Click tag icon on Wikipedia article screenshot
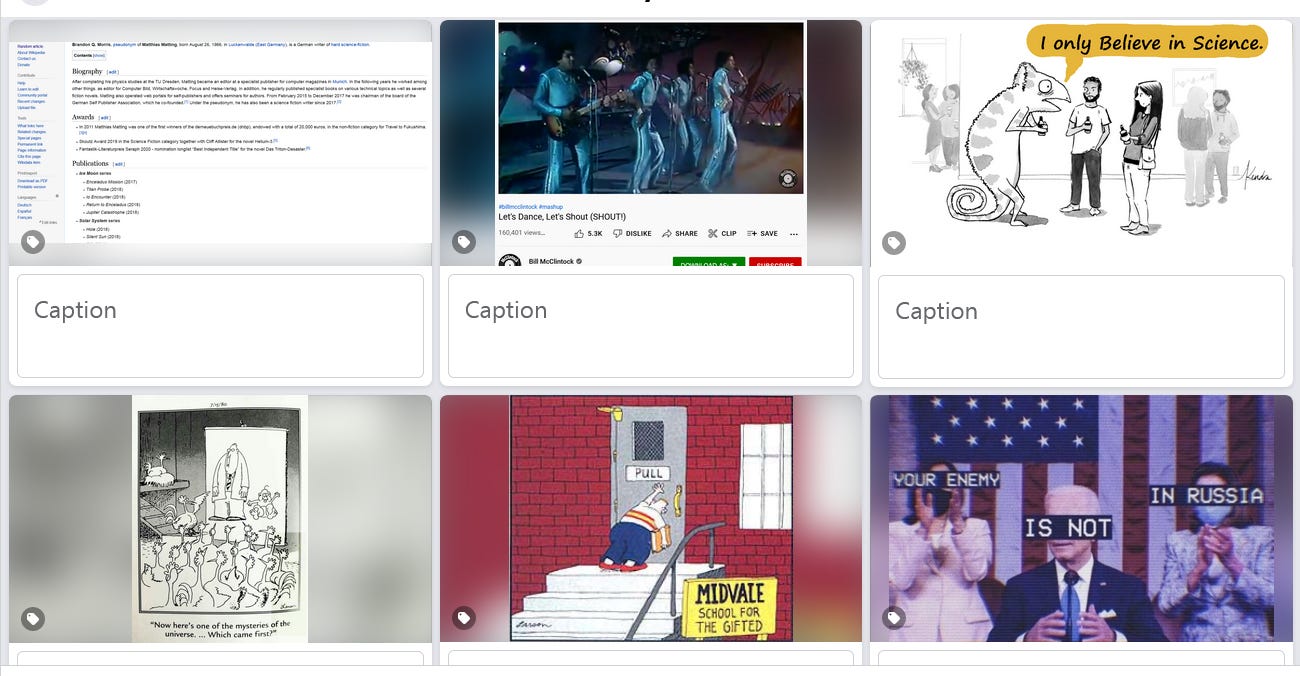 pos(33,242)
